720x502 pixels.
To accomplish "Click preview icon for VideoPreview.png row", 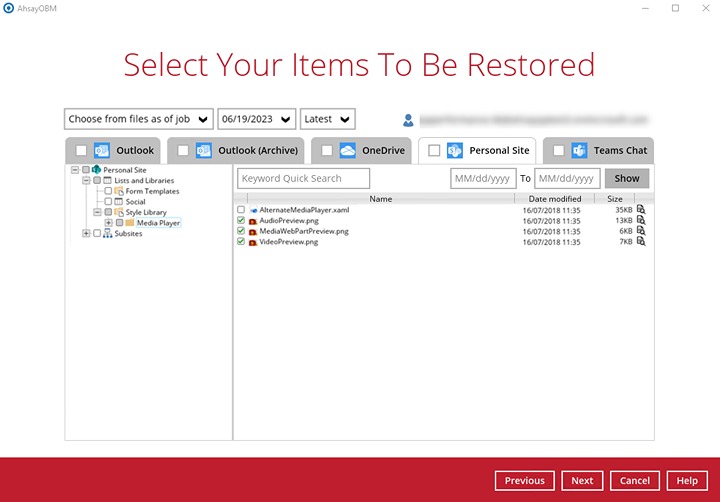I will [641, 242].
